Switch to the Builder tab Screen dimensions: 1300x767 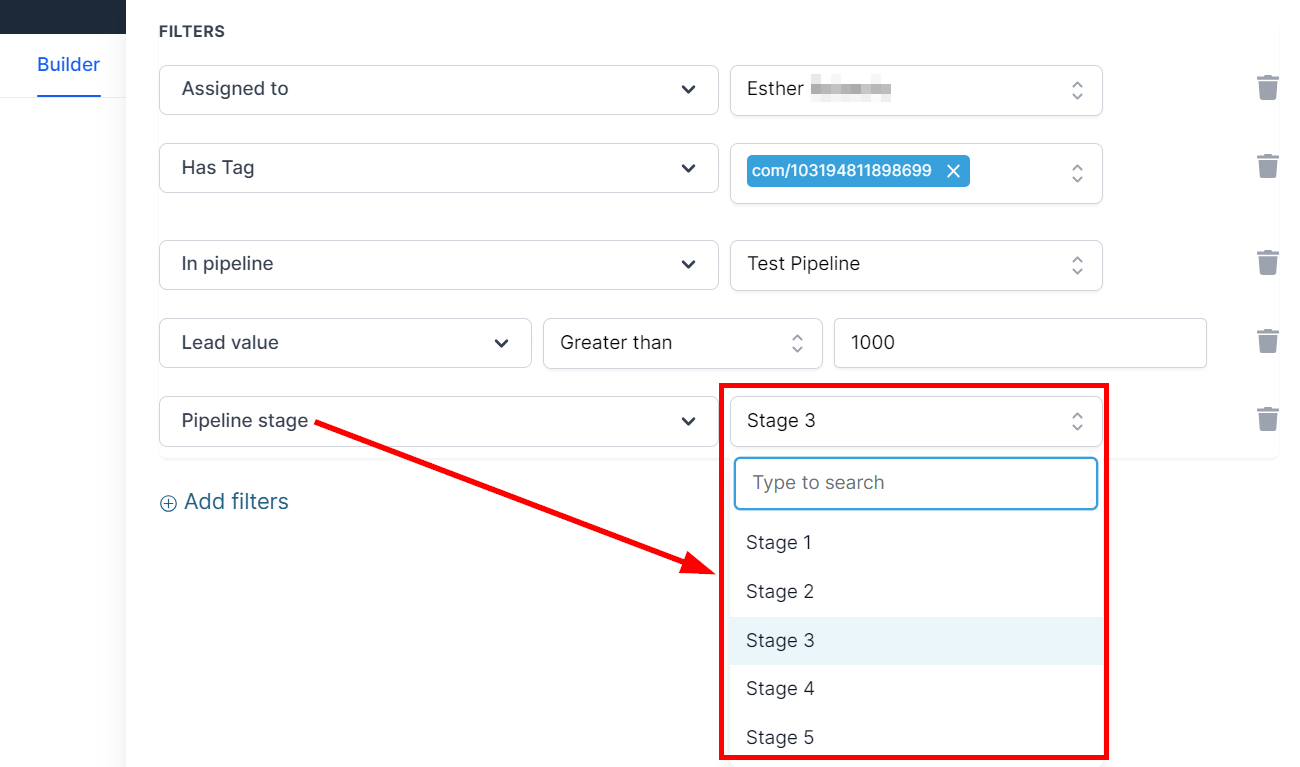(68, 65)
